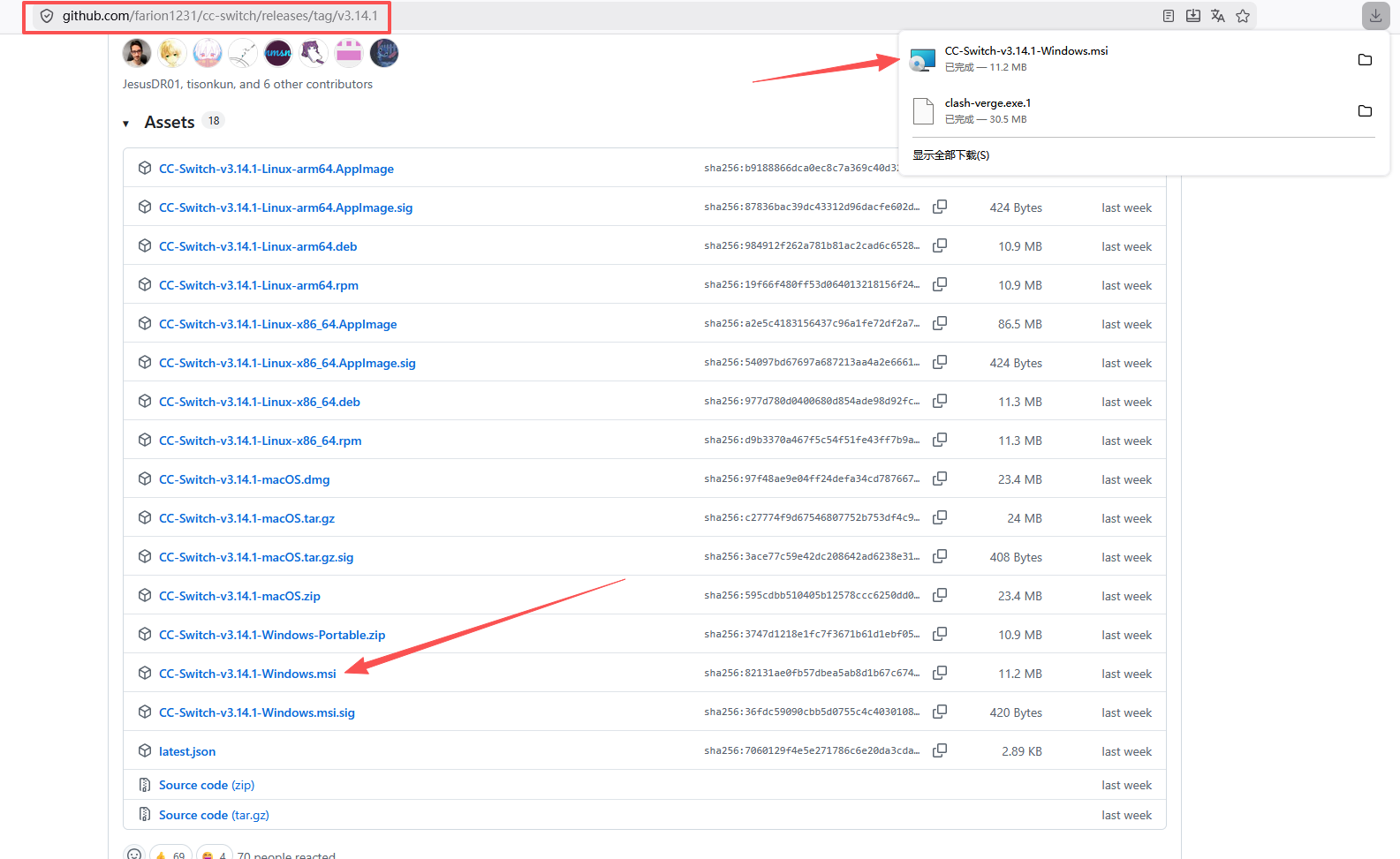Viewport: 1400px width, 859px height.
Task: Click the save-to-pocket download icon in address bar
Action: [1193, 16]
